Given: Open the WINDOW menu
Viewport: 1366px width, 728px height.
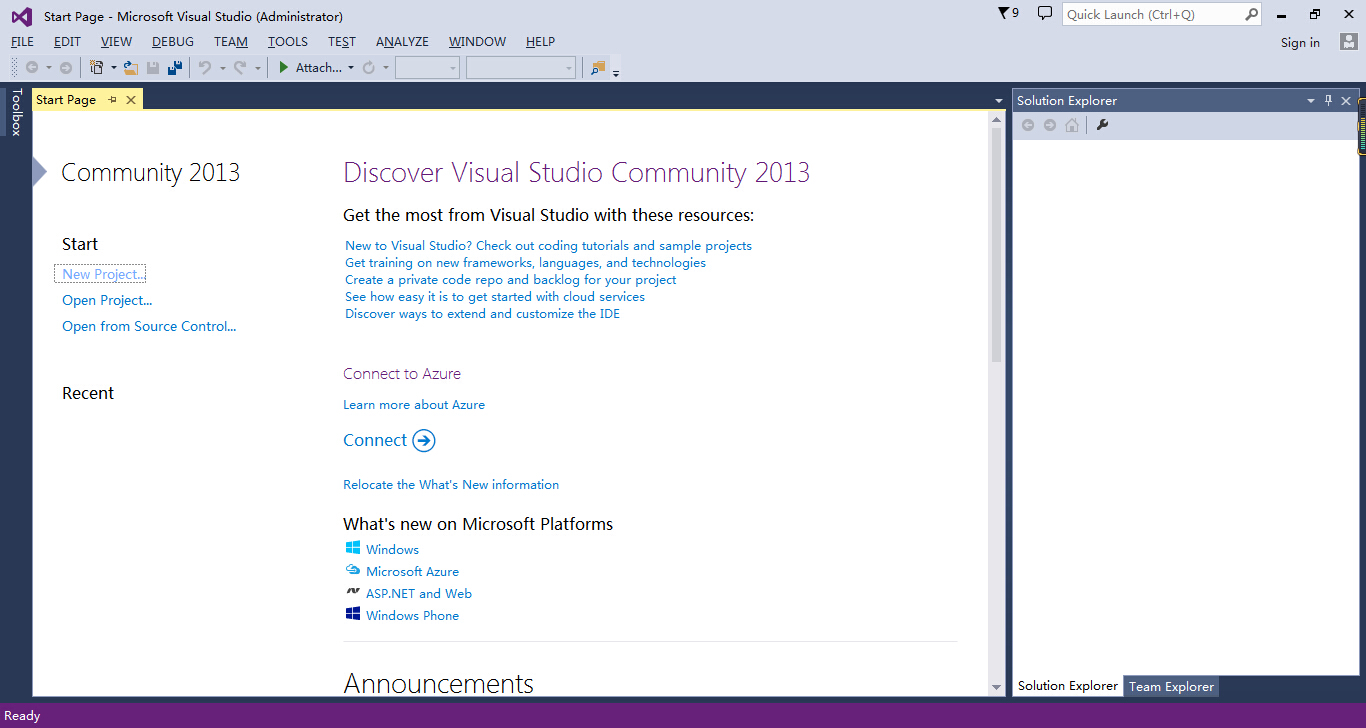Looking at the screenshot, I should (x=477, y=42).
